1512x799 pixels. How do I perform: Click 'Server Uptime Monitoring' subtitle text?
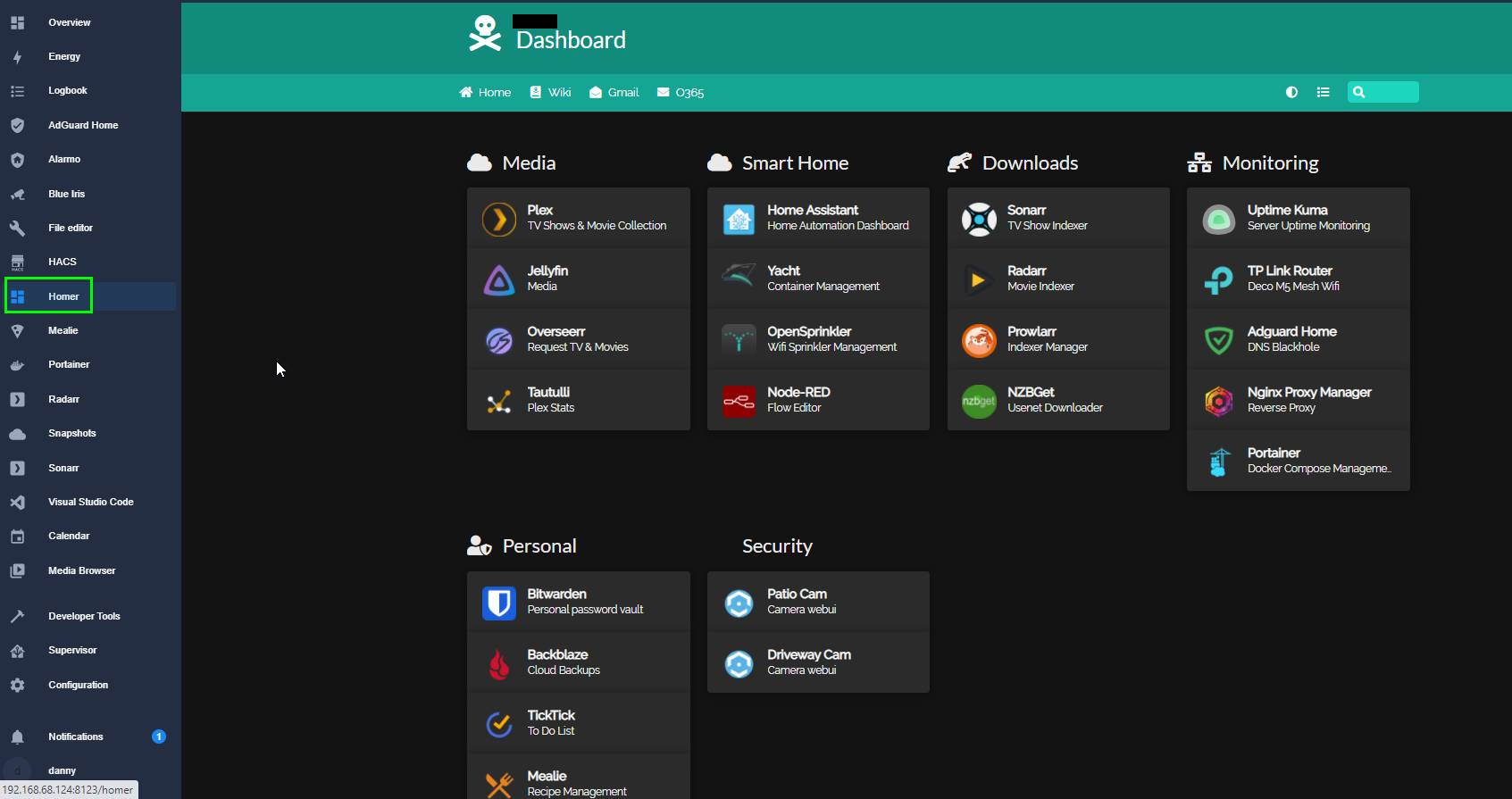1308,226
